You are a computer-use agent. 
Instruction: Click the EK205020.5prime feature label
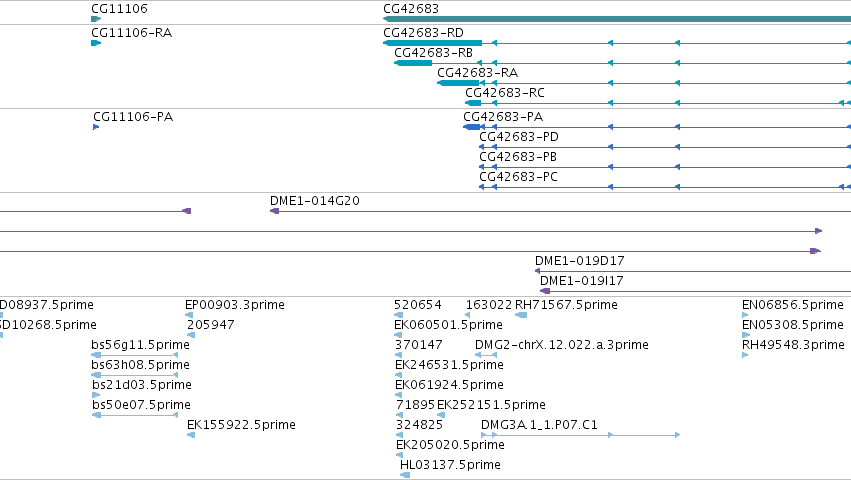click(450, 445)
